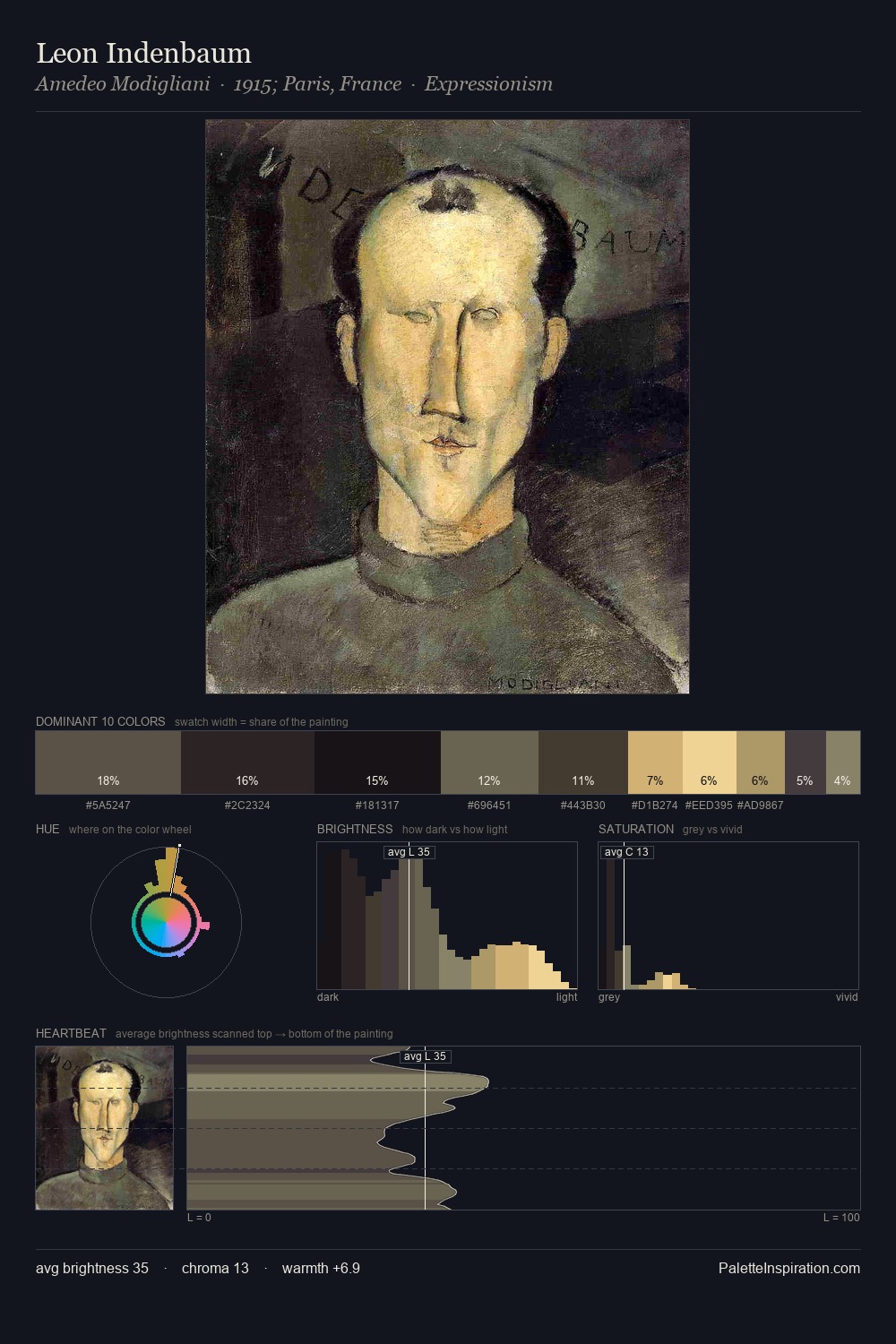Click the '1915; Paris, France' text
Viewport: 896px width, 1344px height.
click(317, 84)
